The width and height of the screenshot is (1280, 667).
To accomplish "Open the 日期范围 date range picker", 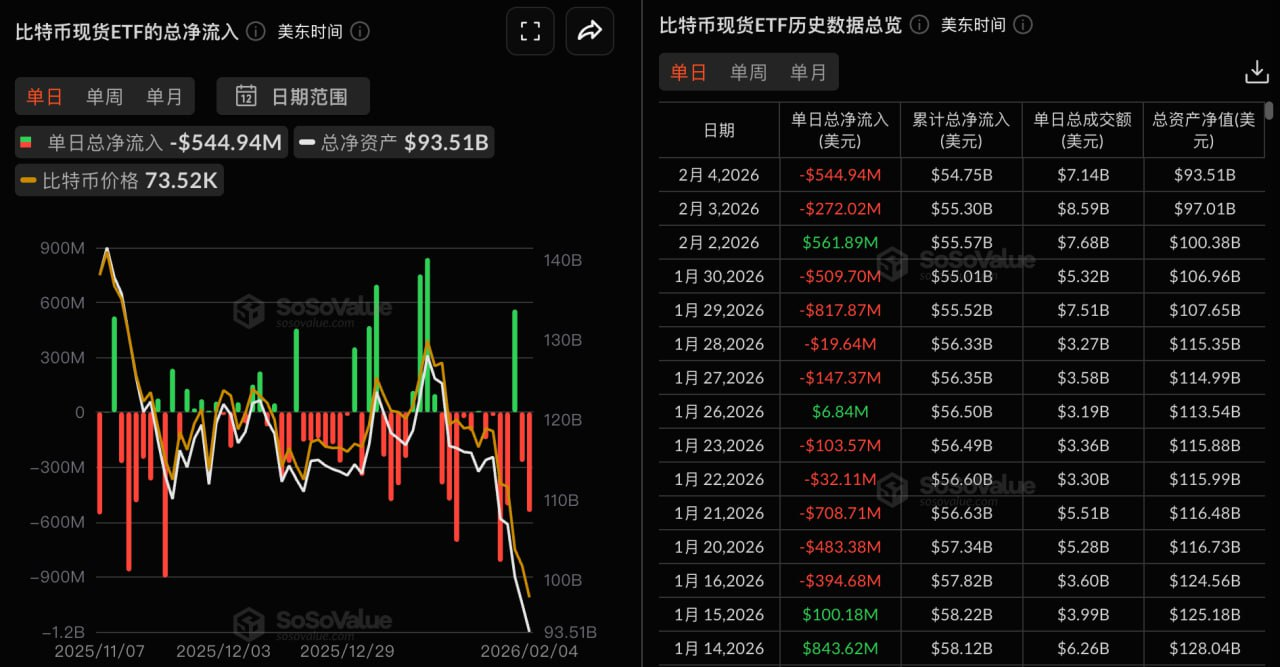I will (293, 96).
